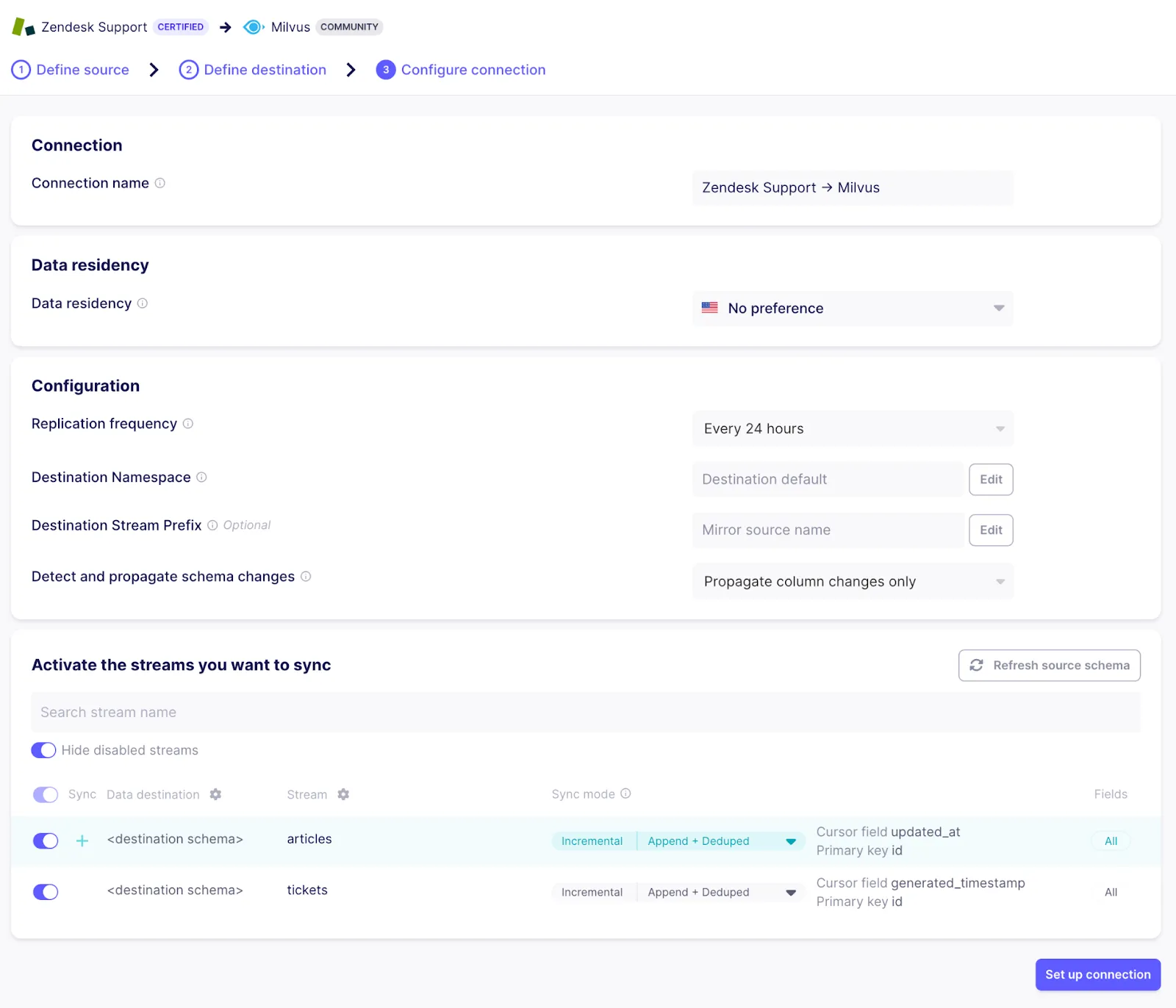
Task: Open Data destination gear settings
Action: [215, 795]
